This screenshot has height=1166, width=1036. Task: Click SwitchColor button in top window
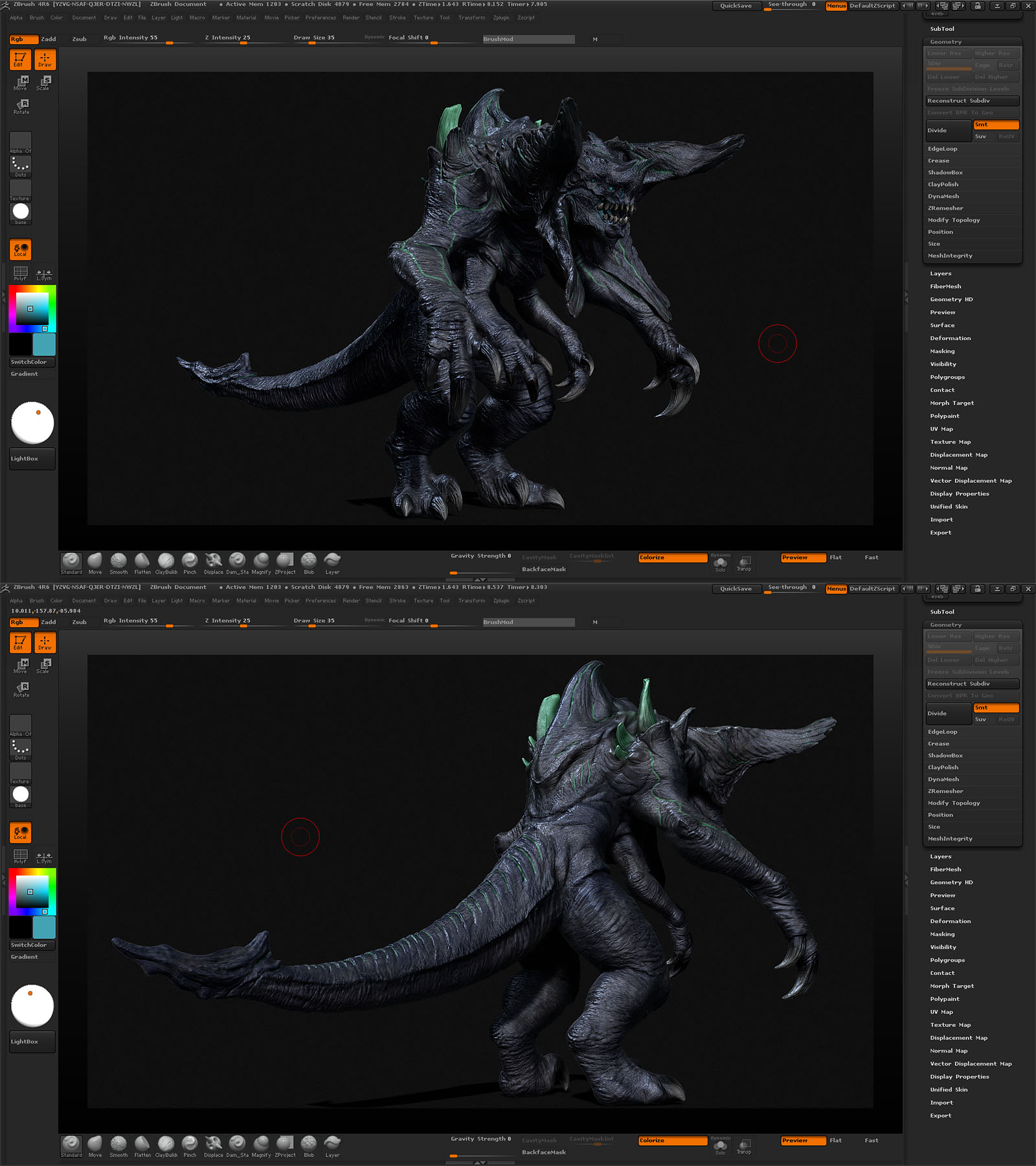tap(32, 363)
